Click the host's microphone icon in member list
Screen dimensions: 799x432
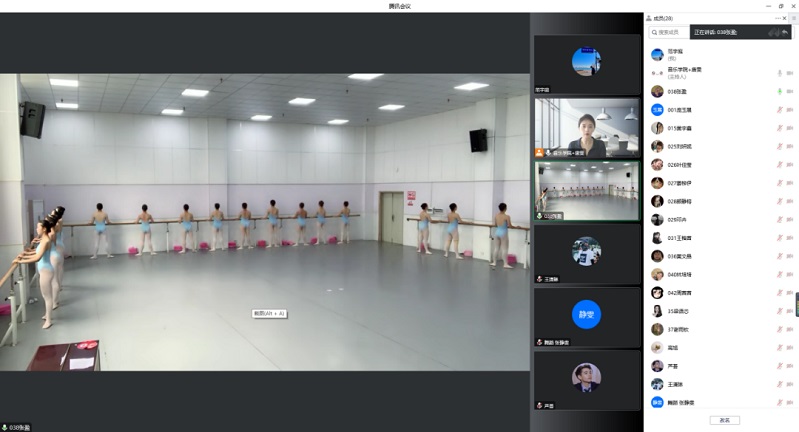[778, 72]
